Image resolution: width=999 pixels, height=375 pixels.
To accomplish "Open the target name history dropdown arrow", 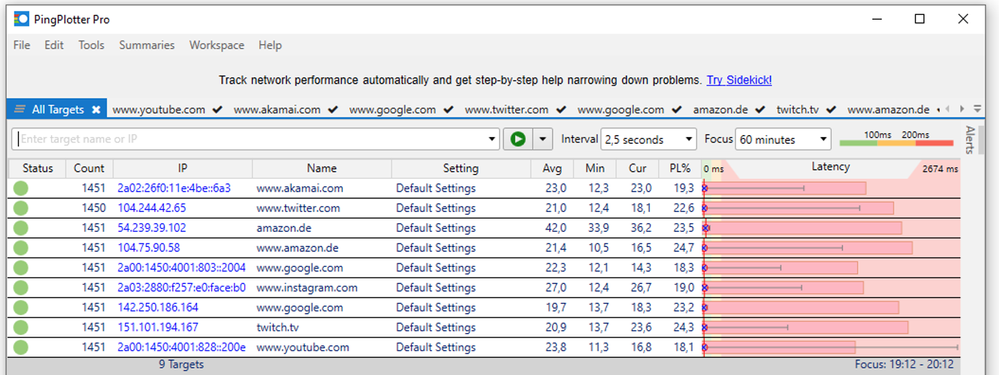I will 492,139.
